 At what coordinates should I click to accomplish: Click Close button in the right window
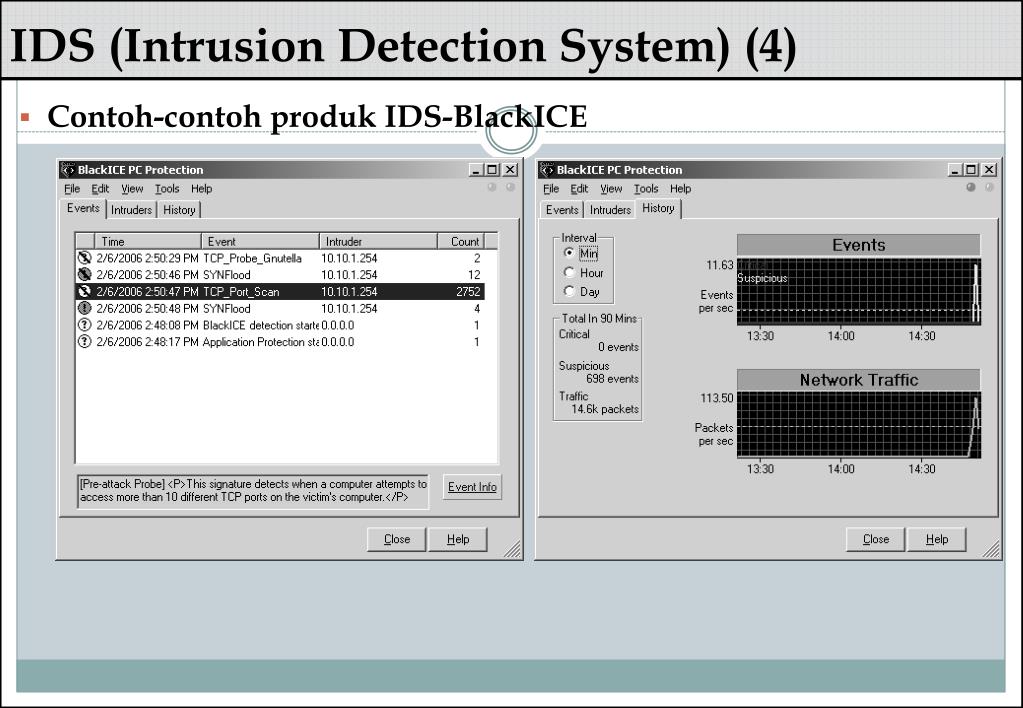click(876, 539)
